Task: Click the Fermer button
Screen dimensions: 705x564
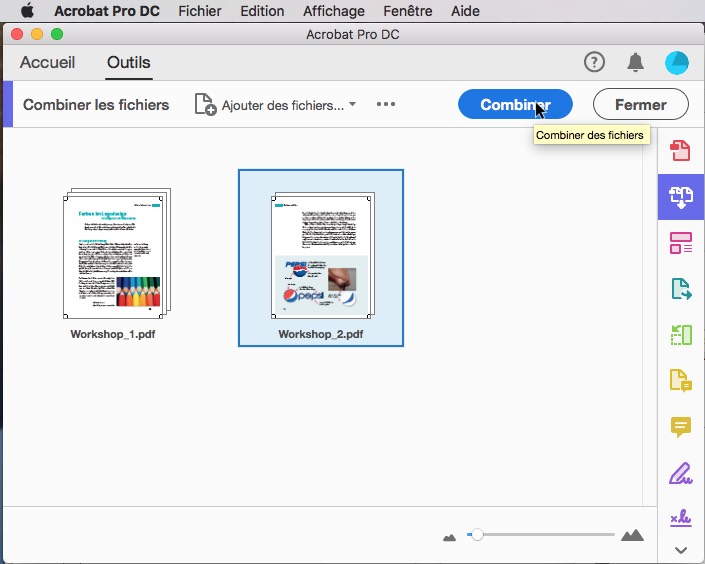Action: (641, 104)
